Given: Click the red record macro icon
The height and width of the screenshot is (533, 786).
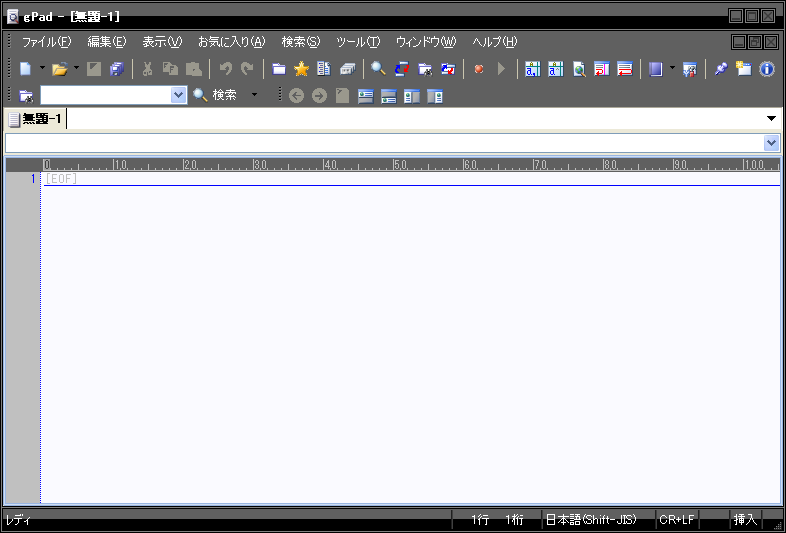Looking at the screenshot, I should [479, 69].
